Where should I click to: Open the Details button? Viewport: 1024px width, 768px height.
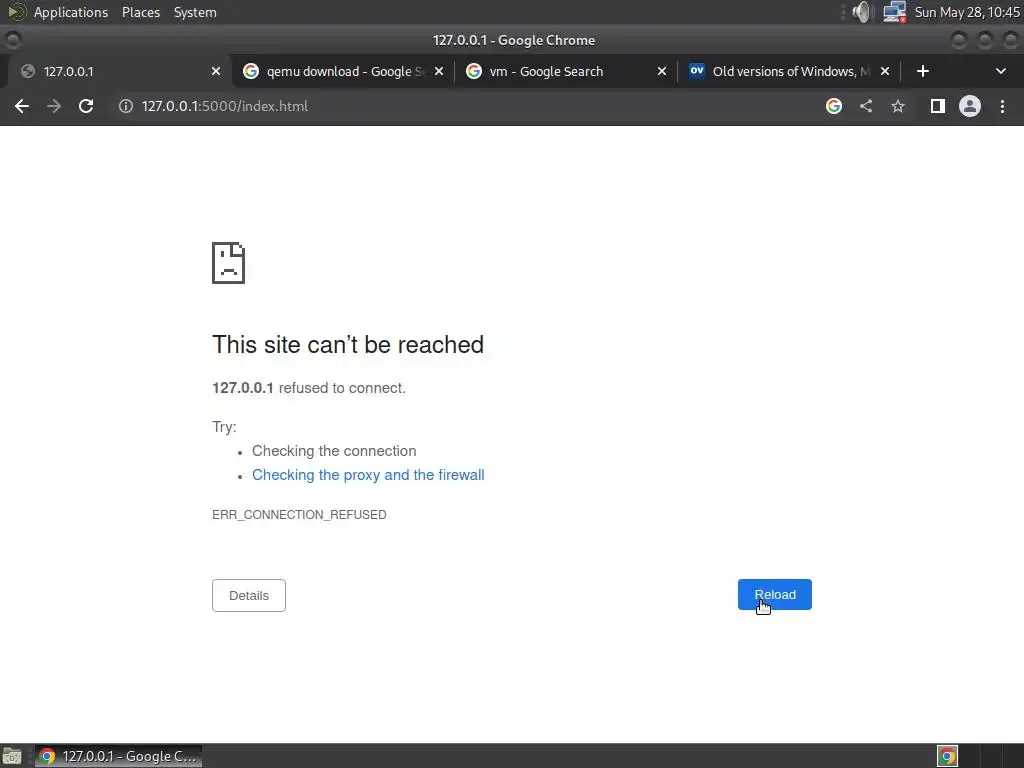pyautogui.click(x=249, y=596)
